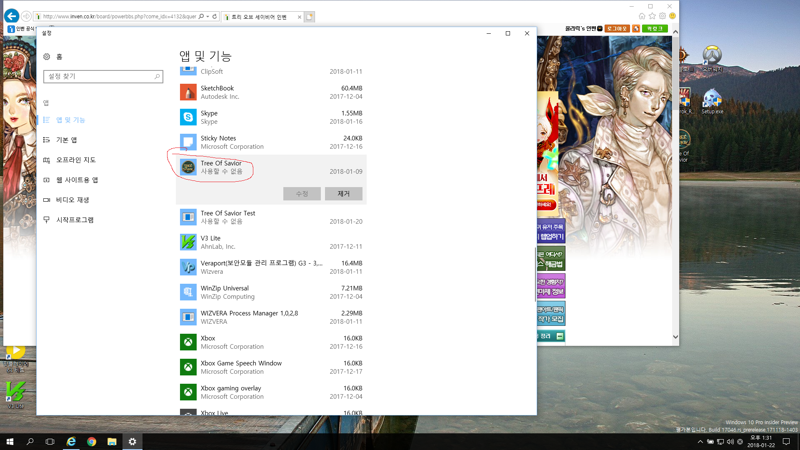Click the taskbar clock showing 2018-01-22
The width and height of the screenshot is (800, 450).
(x=760, y=441)
